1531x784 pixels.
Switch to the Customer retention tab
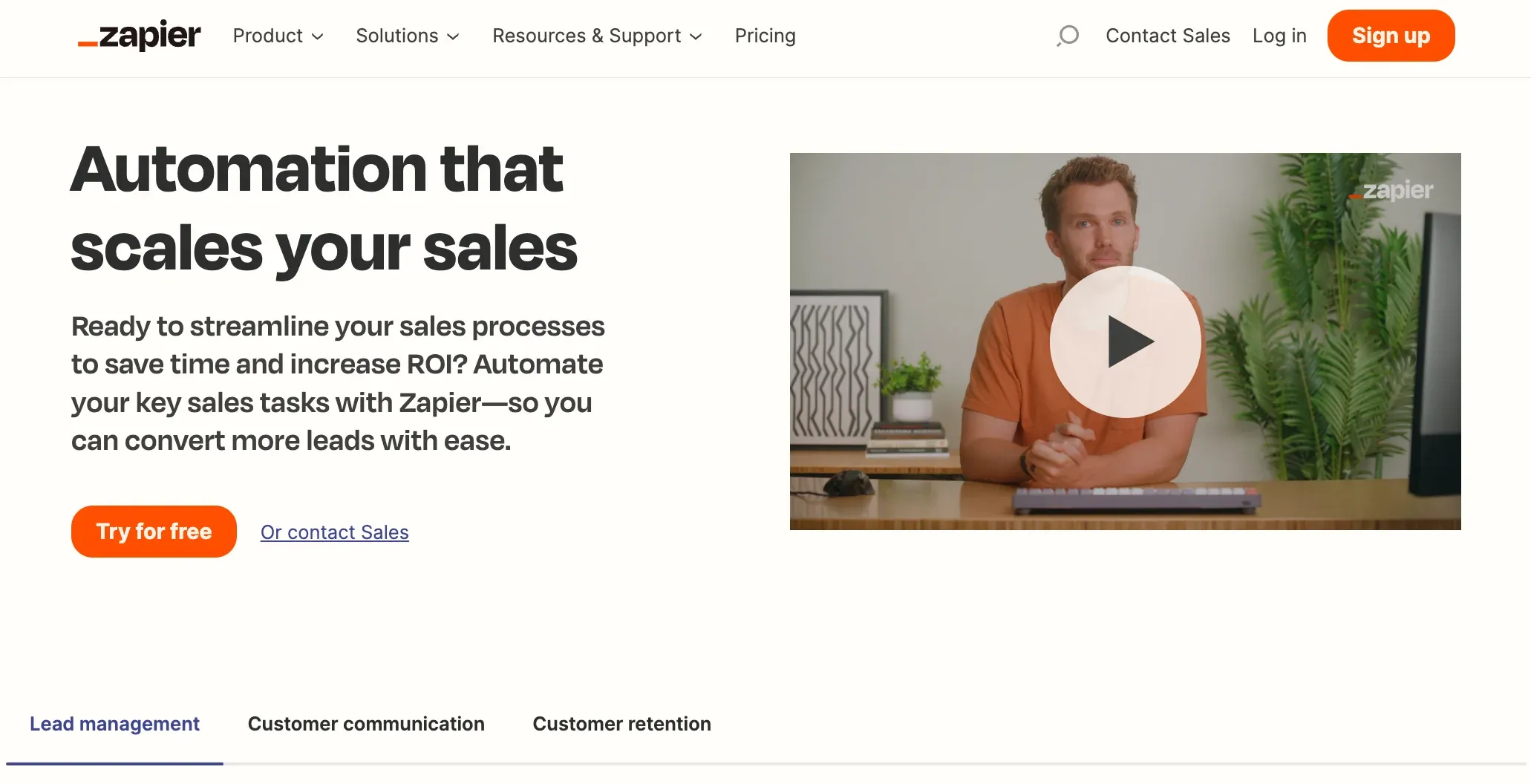621,724
